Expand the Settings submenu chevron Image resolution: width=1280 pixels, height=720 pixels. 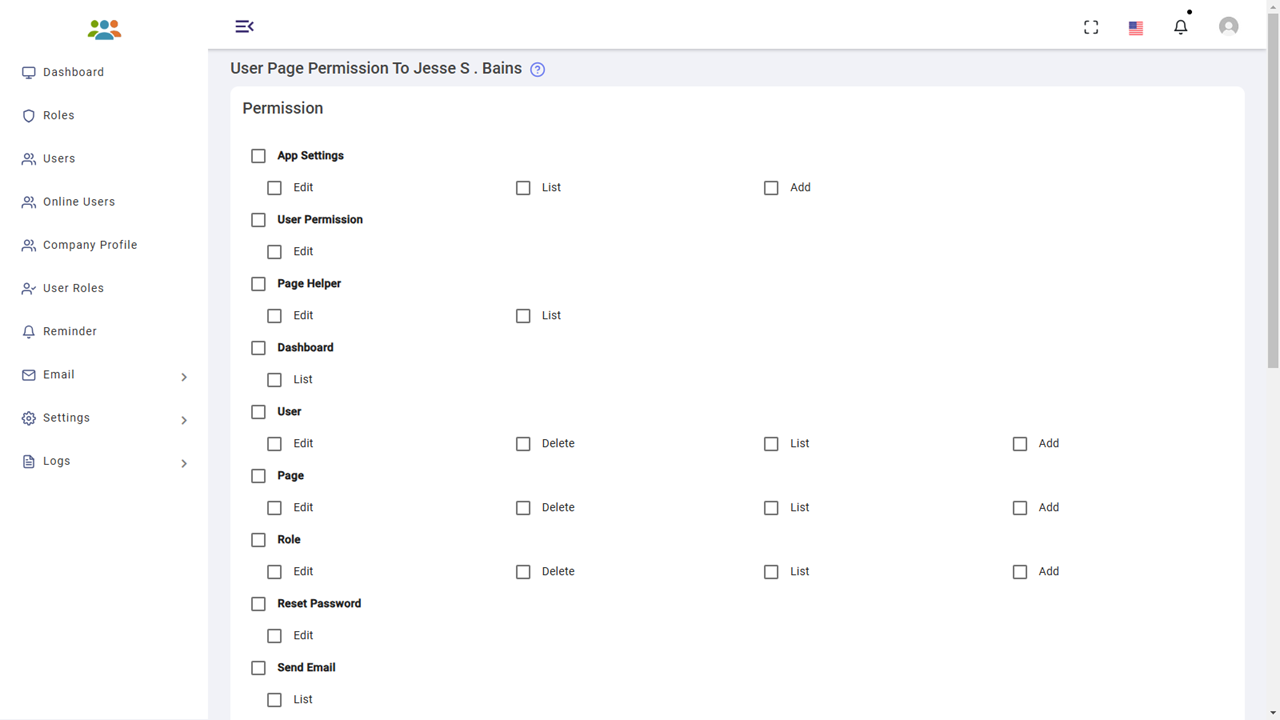click(184, 420)
